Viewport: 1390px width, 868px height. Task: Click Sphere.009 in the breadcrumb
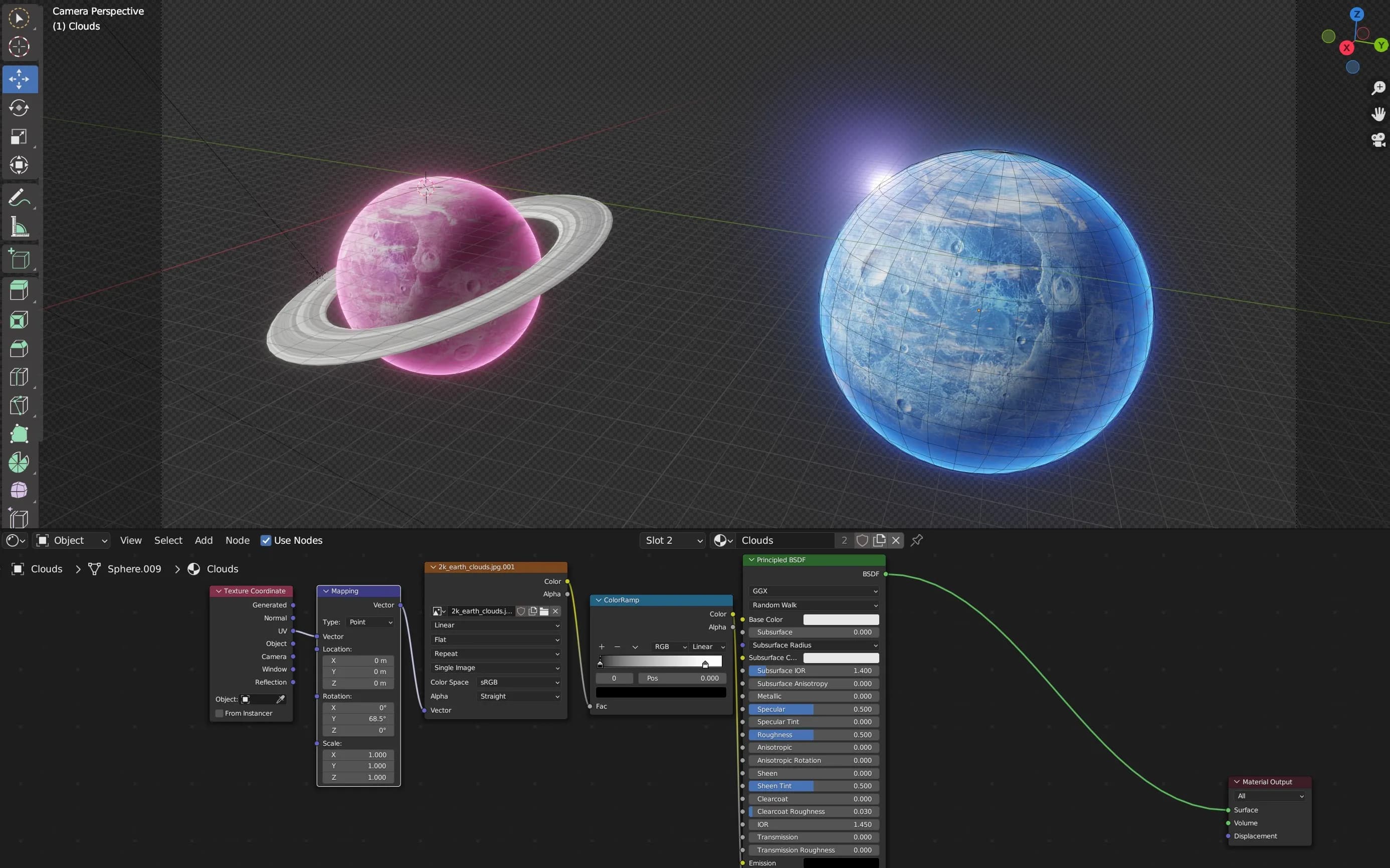[134, 569]
